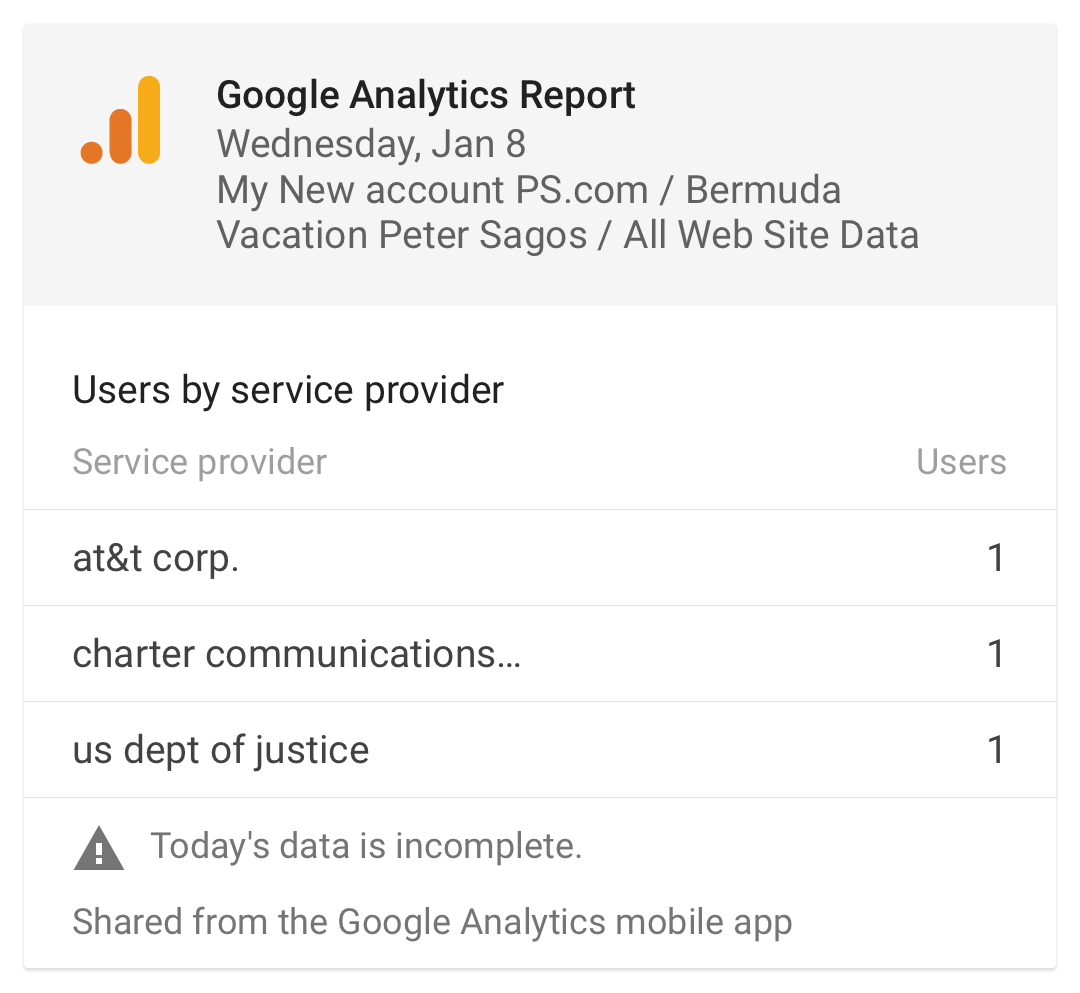This screenshot has width=1080, height=993.
Task: Click the gray report header card area
Action: coord(540,165)
